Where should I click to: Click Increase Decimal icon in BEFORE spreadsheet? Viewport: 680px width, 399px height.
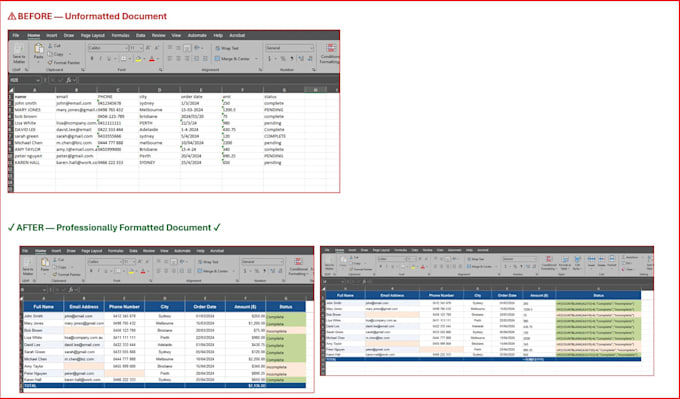click(x=301, y=59)
